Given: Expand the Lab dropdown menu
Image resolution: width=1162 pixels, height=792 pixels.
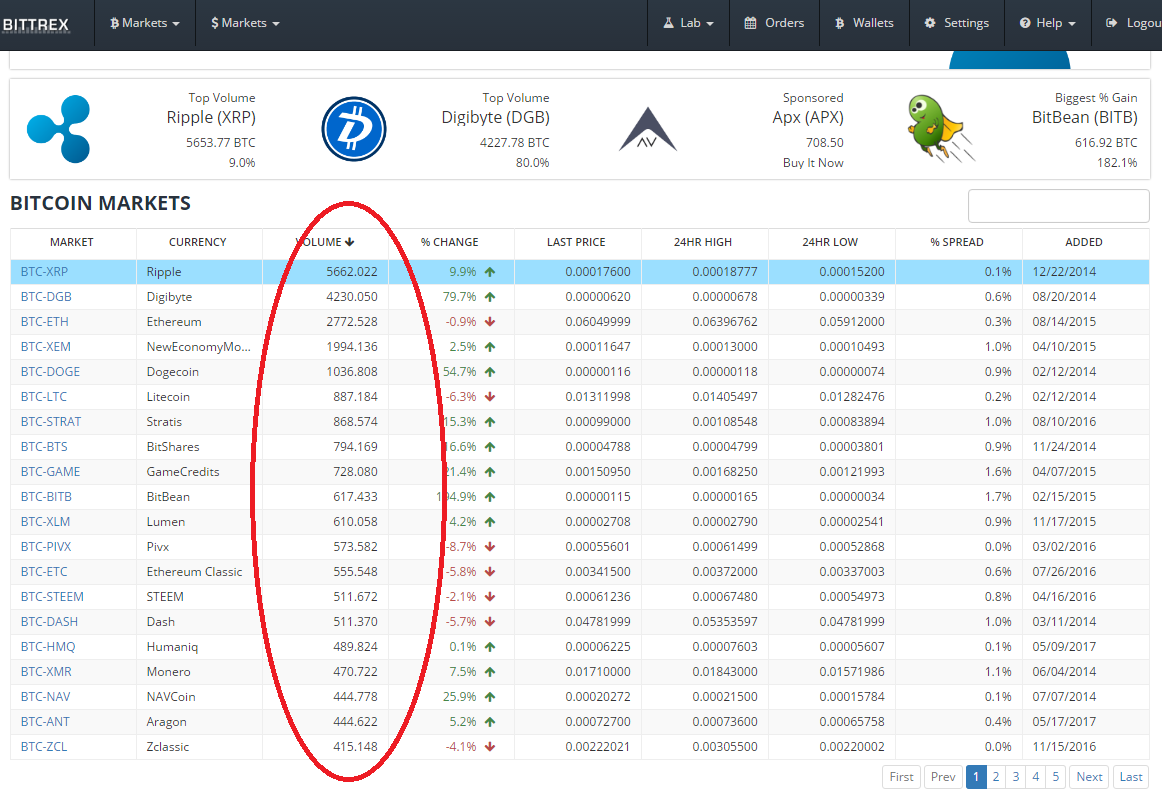Looking at the screenshot, I should pos(688,23).
